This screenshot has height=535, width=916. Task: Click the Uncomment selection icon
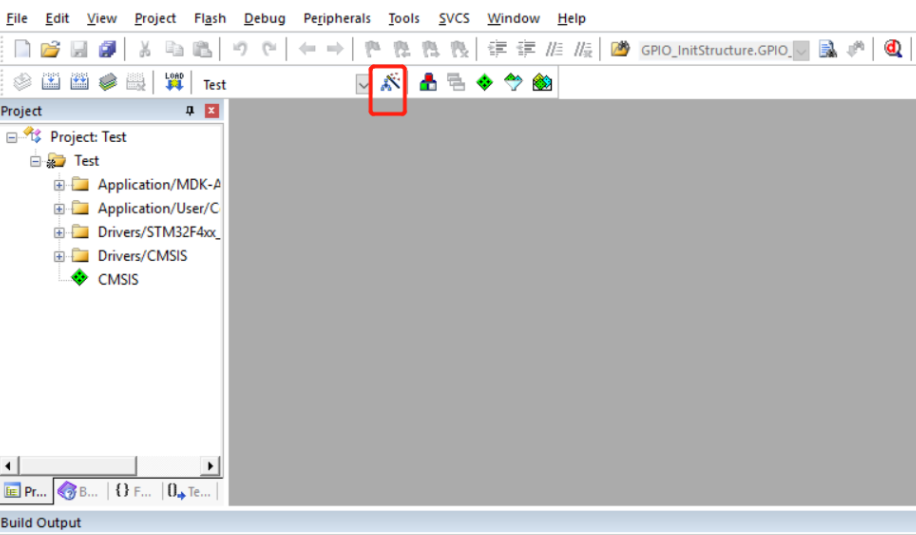[582, 49]
